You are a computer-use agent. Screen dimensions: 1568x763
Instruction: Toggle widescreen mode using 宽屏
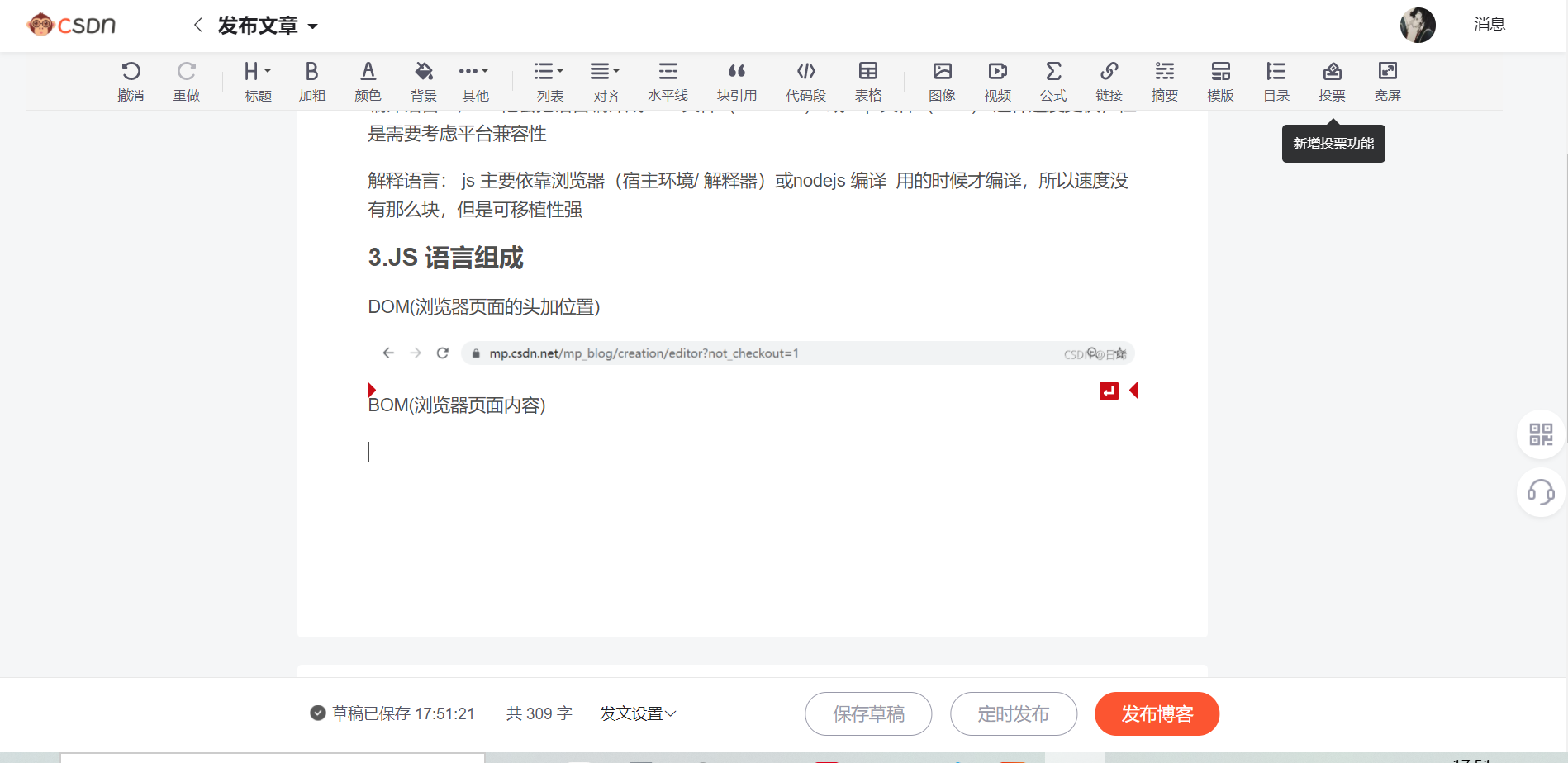pos(1387,80)
